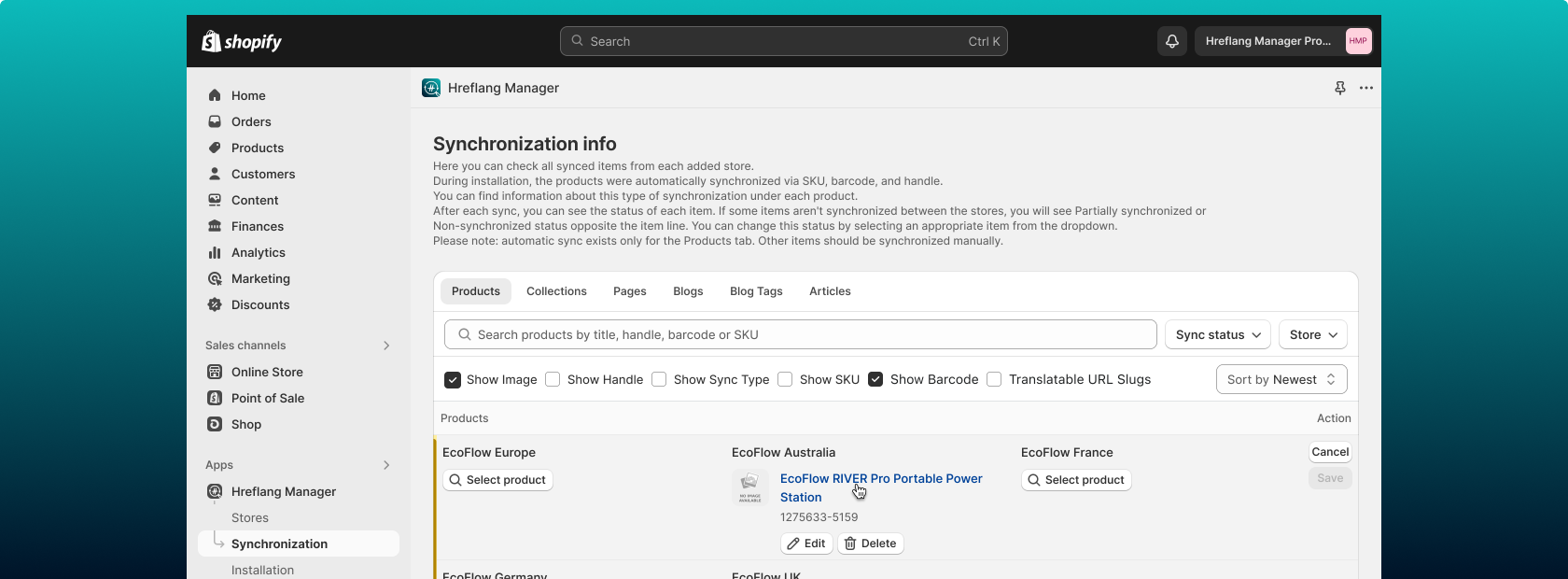Viewport: 1568px width, 579px height.
Task: Click the Shopify logo
Action: (x=242, y=41)
